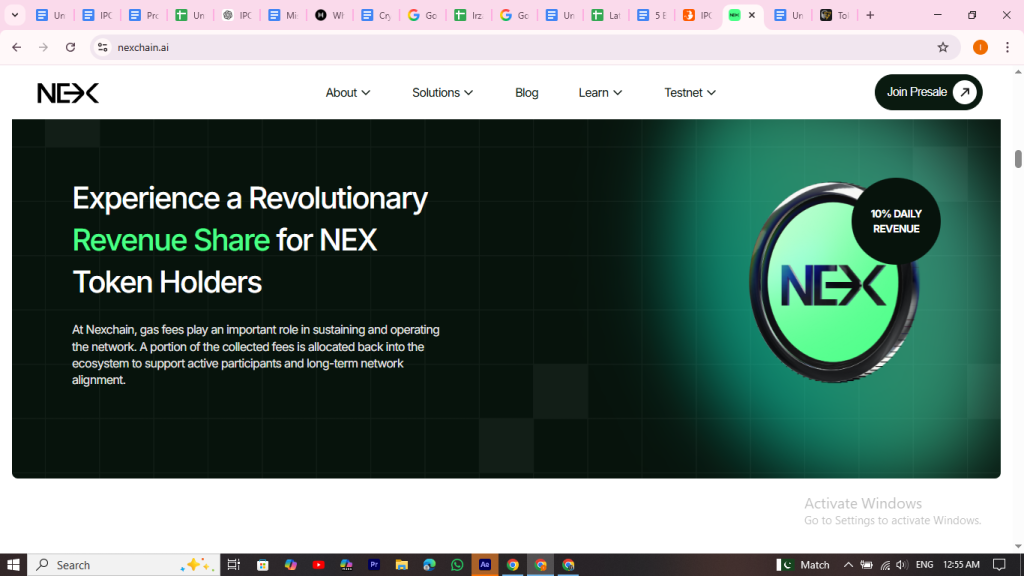Launch Microsoft Store from the taskbar
Image resolution: width=1024 pixels, height=576 pixels.
[x=263, y=565]
